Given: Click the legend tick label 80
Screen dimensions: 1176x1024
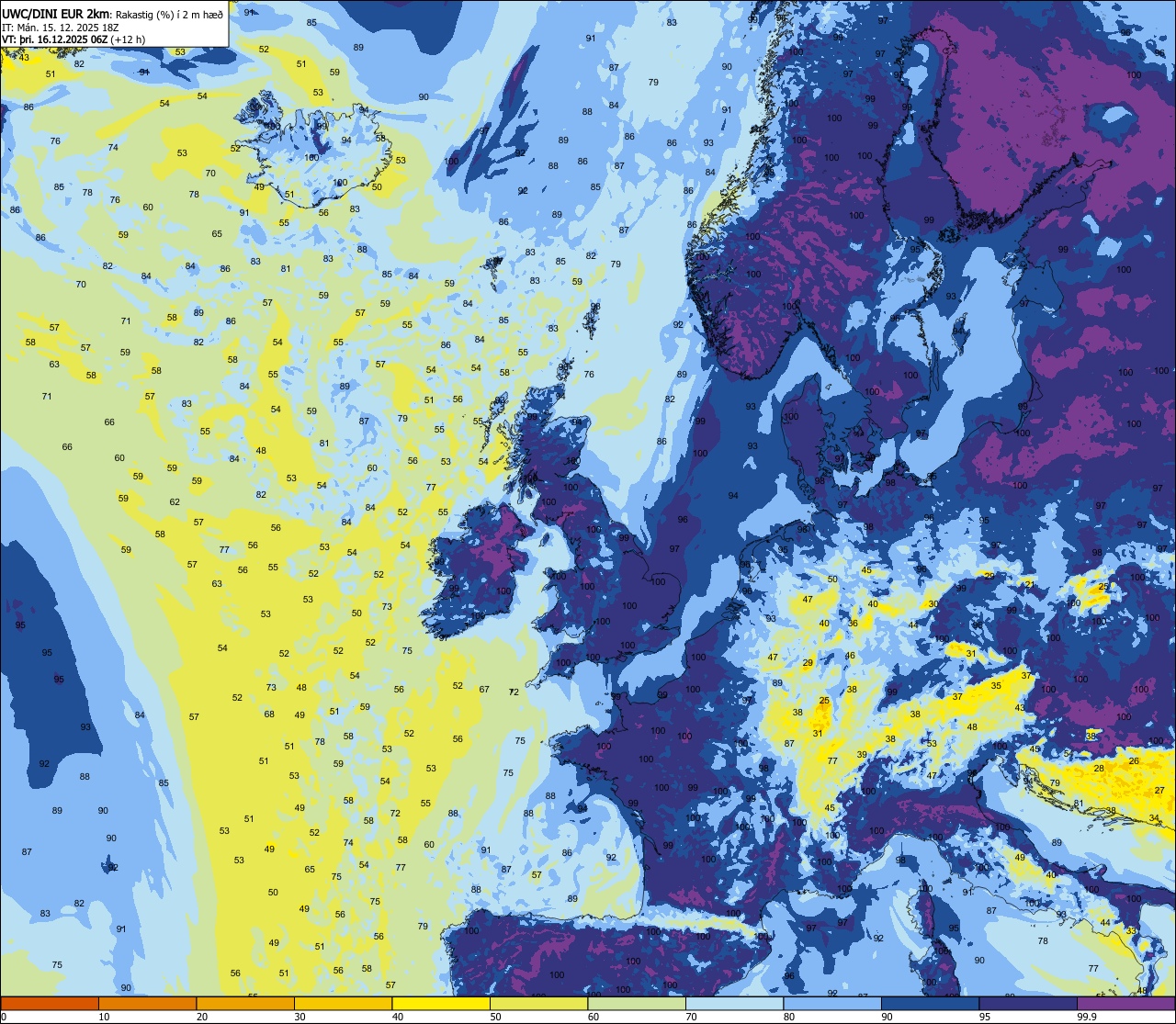Looking at the screenshot, I should (789, 1017).
